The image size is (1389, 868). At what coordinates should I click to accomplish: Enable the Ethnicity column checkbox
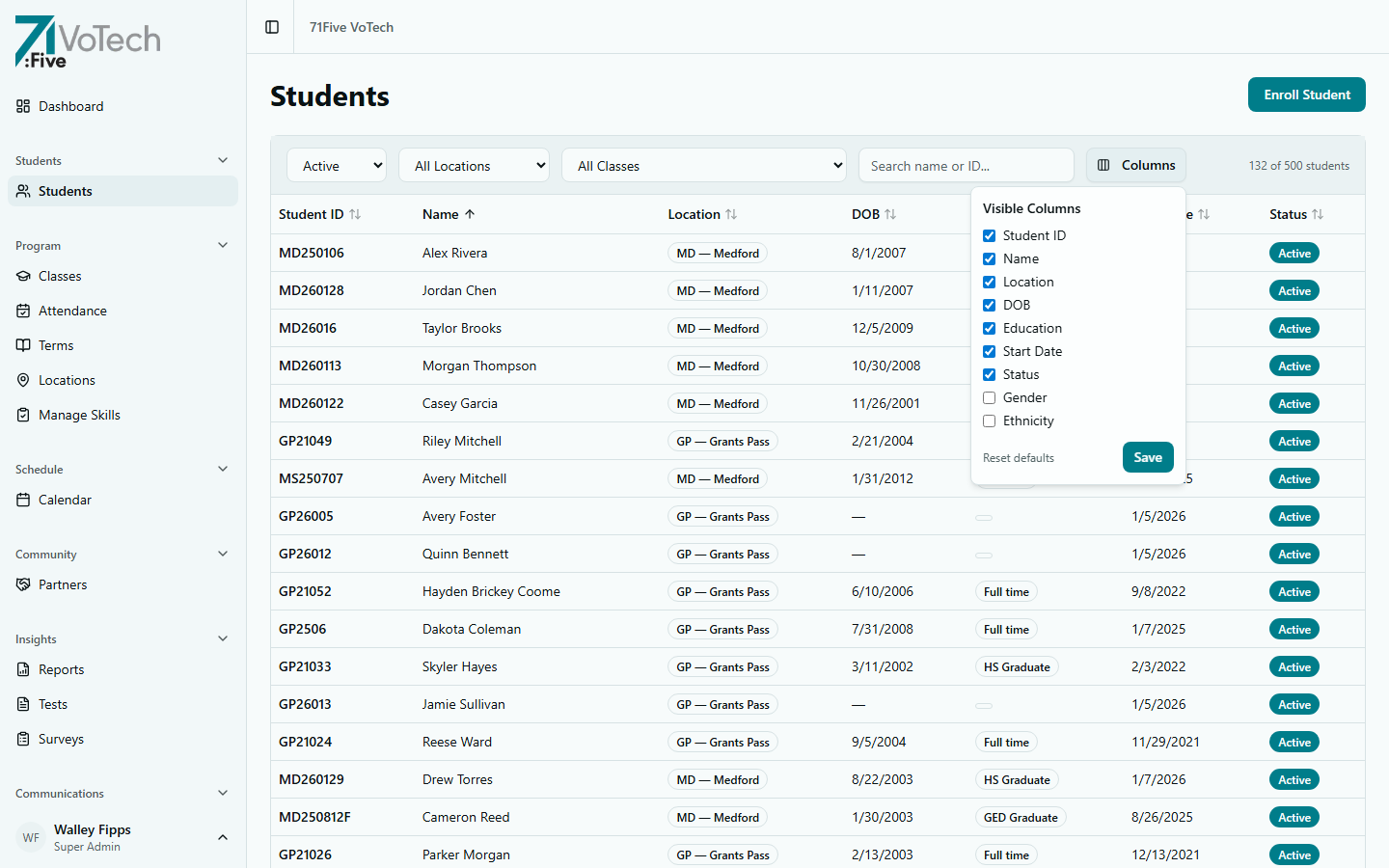[x=989, y=420]
